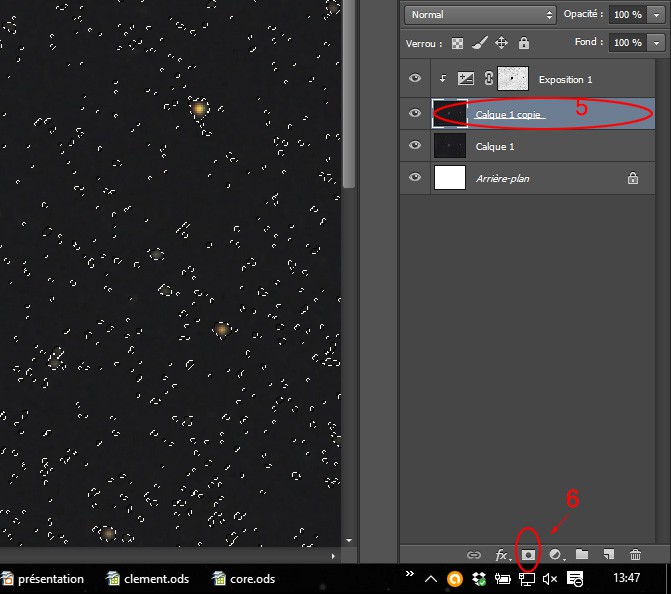Select the Calque 1 layer name
The image size is (671, 594).
[x=495, y=147]
